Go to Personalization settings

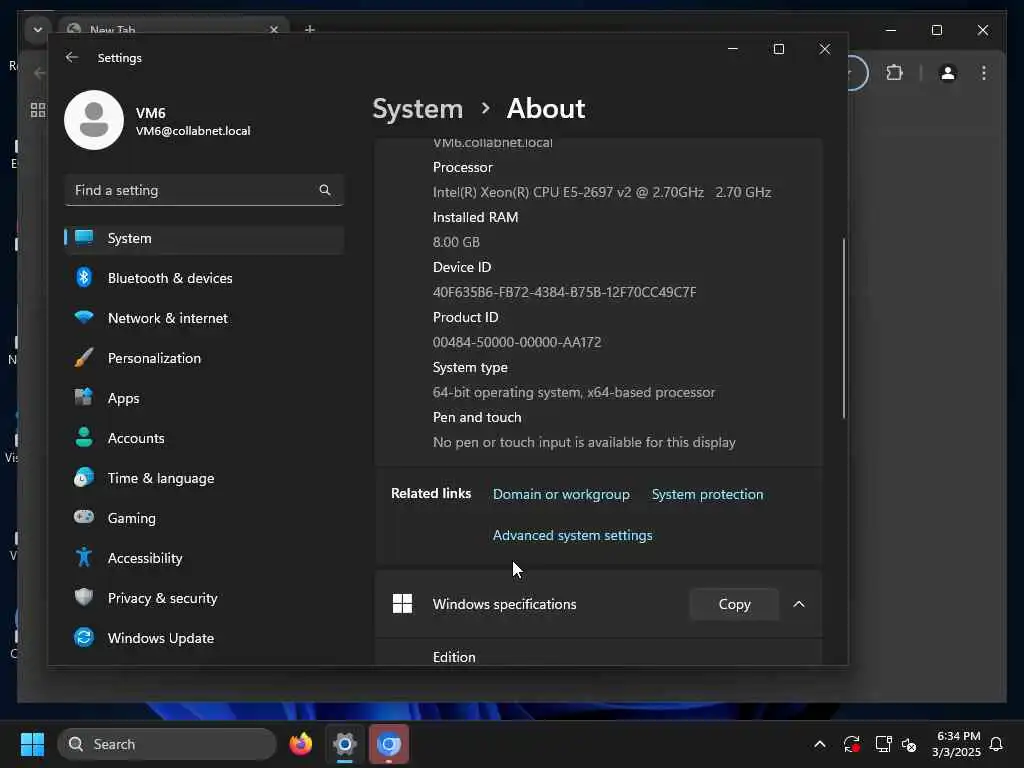click(204, 358)
